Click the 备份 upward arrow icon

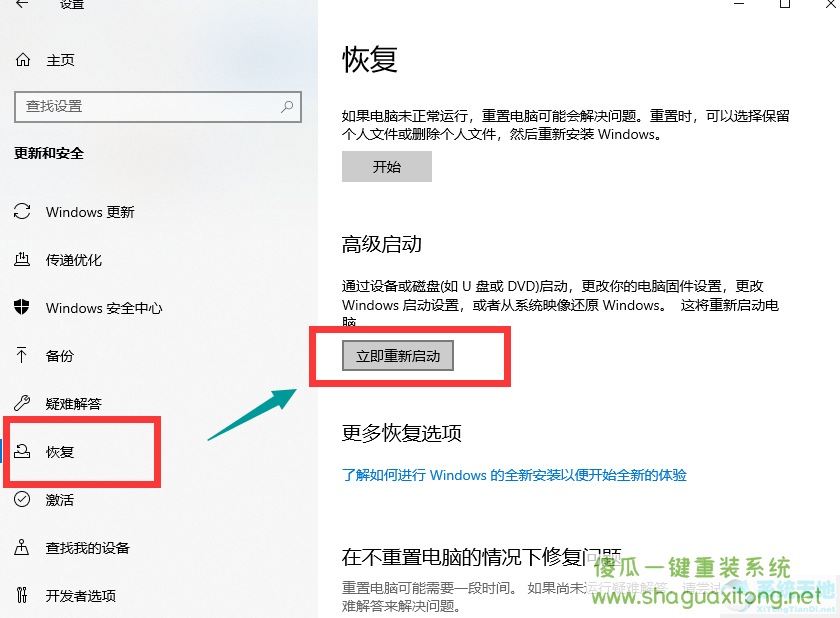(x=21, y=355)
